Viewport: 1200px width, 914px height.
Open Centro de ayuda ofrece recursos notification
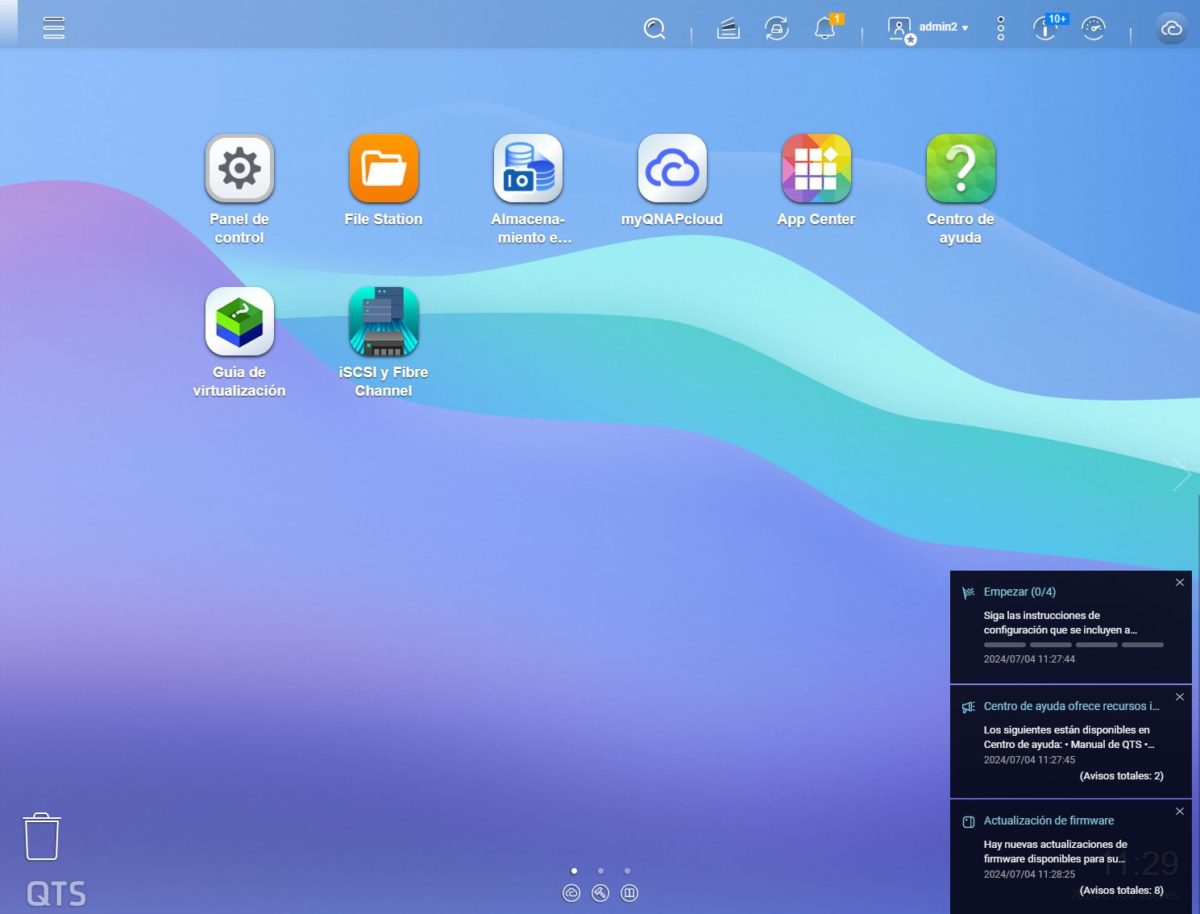point(1071,706)
